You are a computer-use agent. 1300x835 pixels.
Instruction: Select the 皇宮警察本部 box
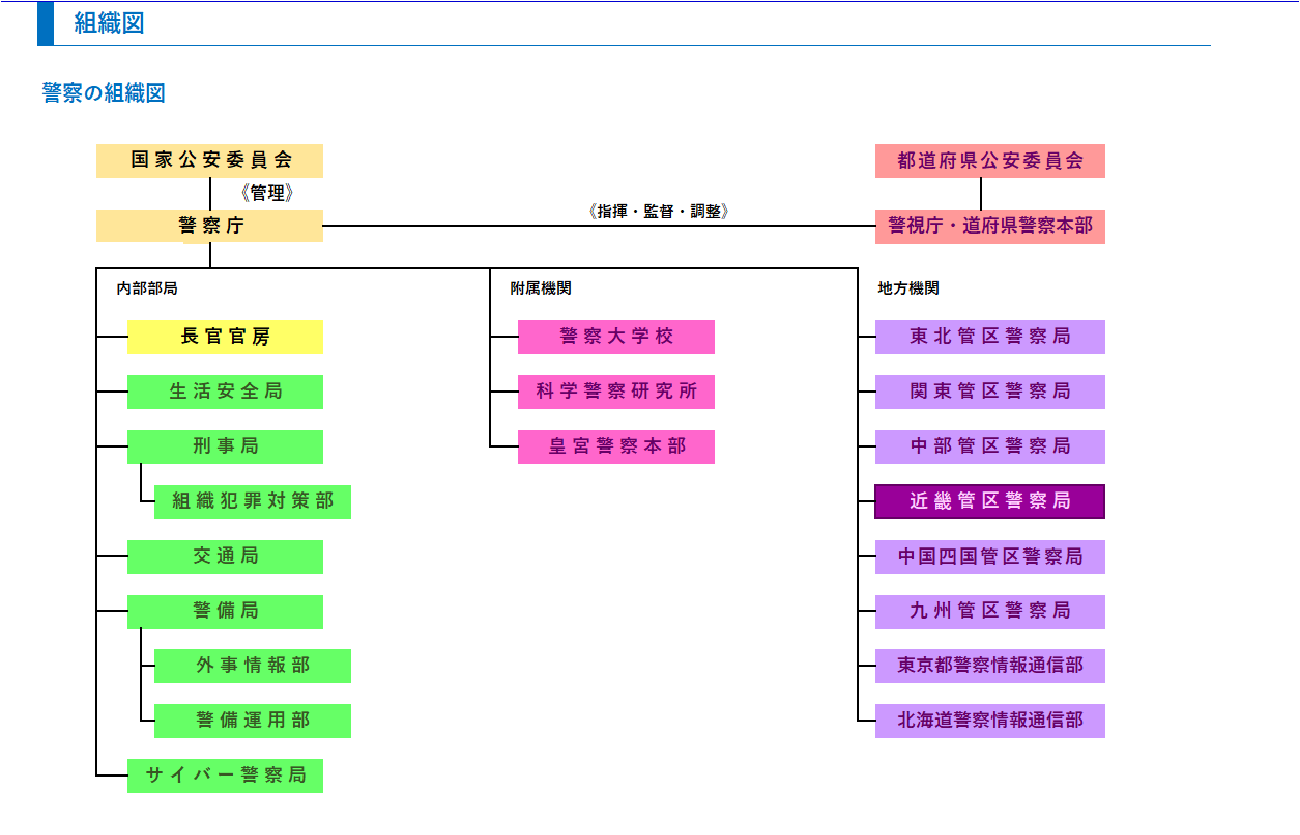point(616,447)
